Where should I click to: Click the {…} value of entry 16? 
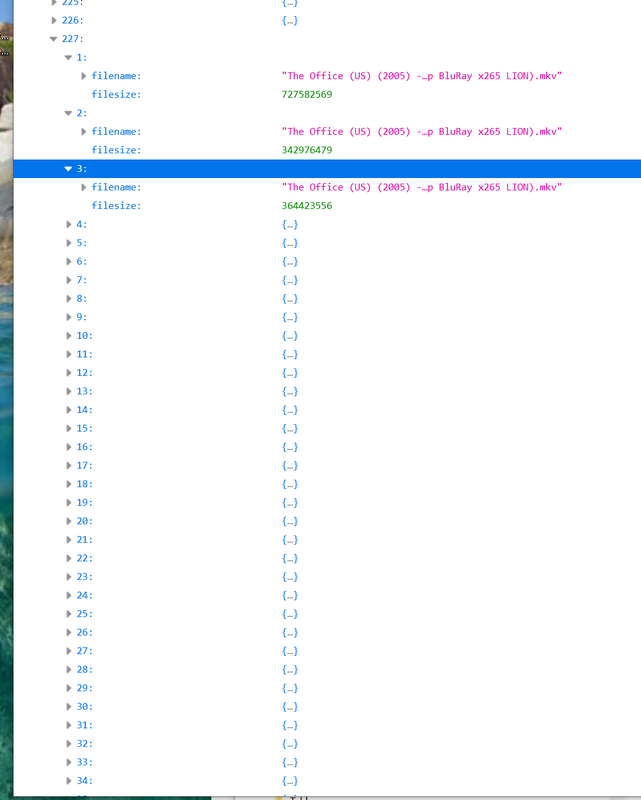point(290,447)
